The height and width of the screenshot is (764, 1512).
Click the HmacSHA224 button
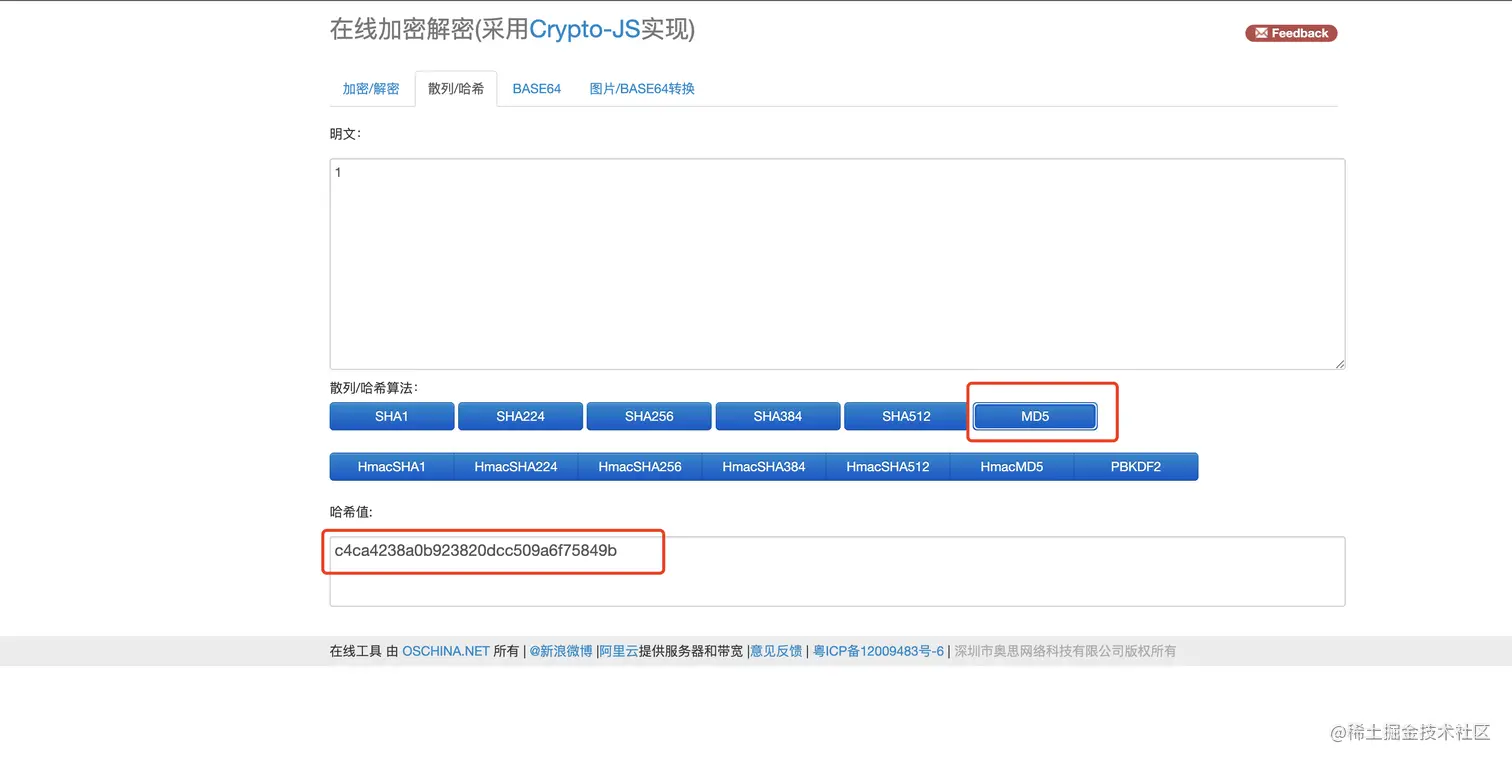516,466
